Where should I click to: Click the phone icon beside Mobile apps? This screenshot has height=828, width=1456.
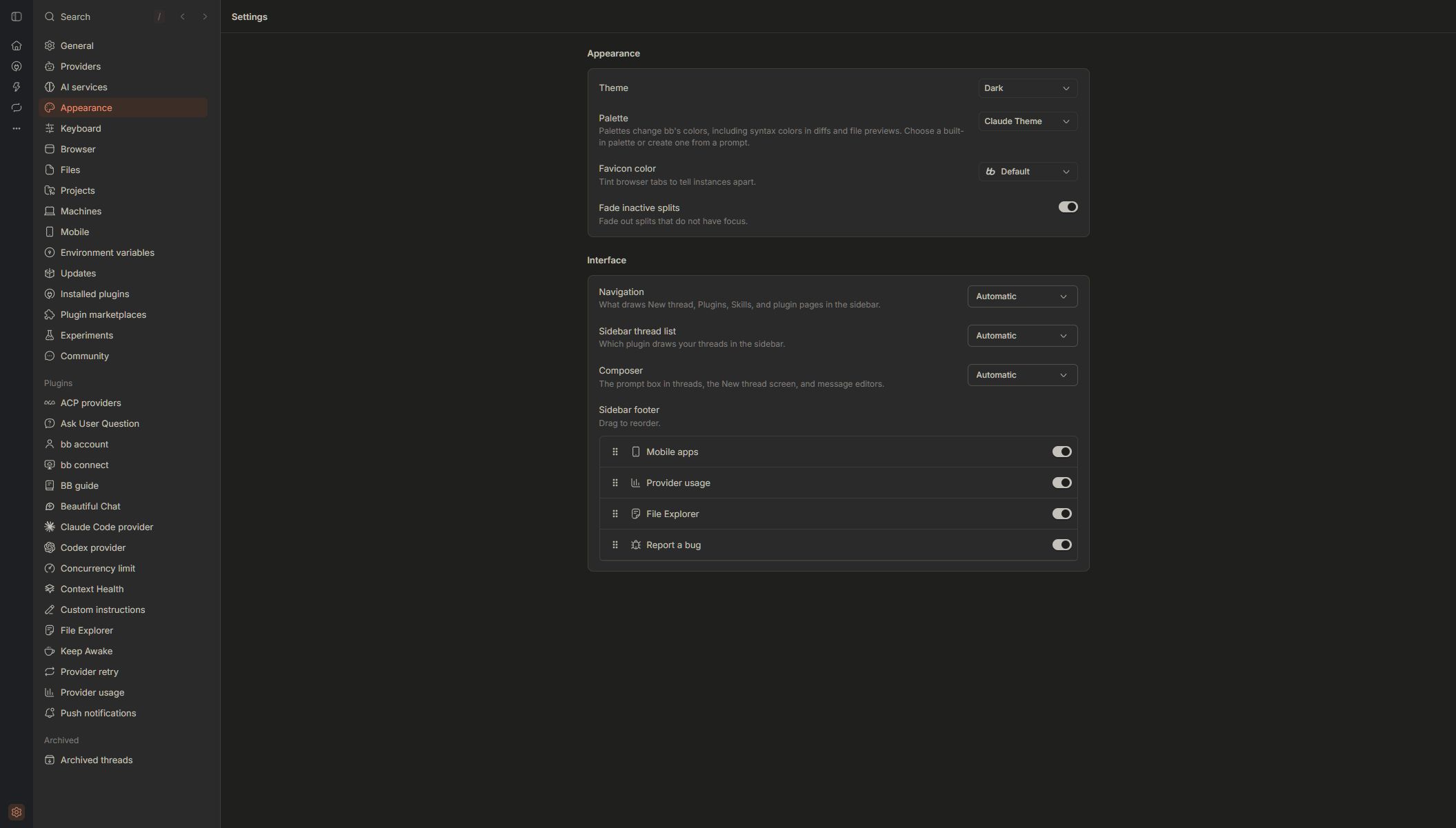pos(636,452)
